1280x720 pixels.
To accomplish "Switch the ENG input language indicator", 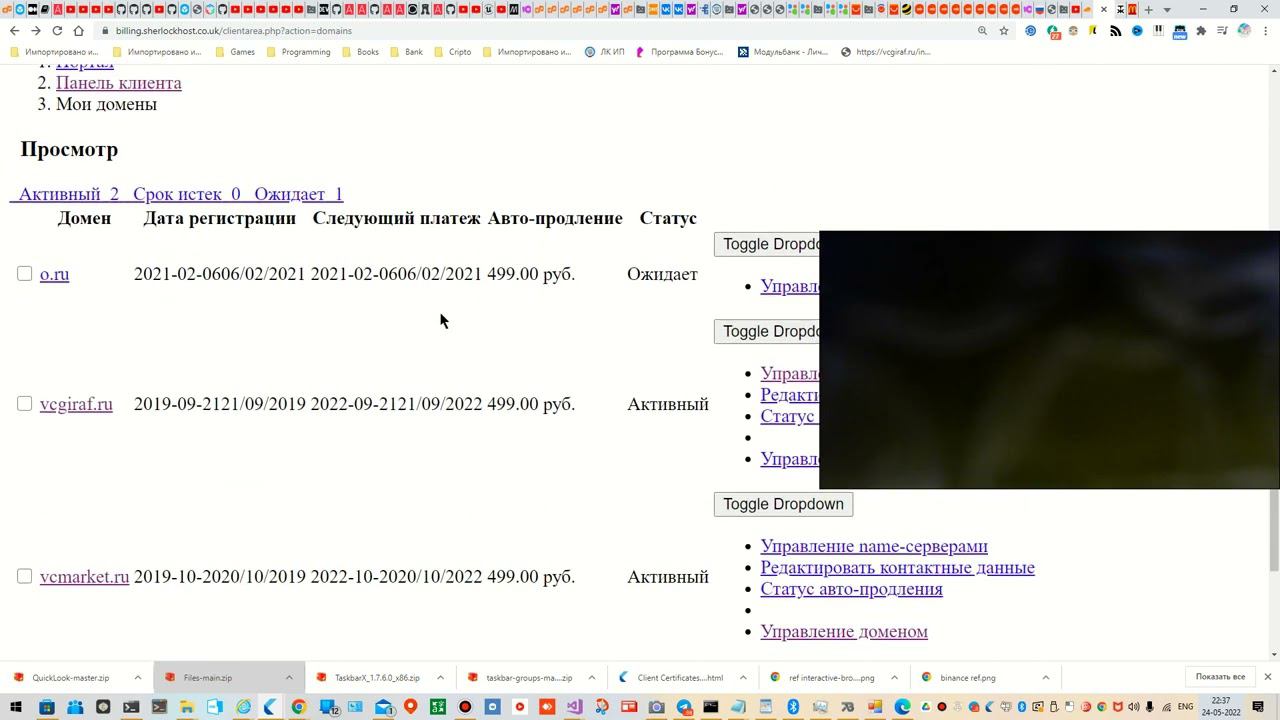I will coord(1186,707).
